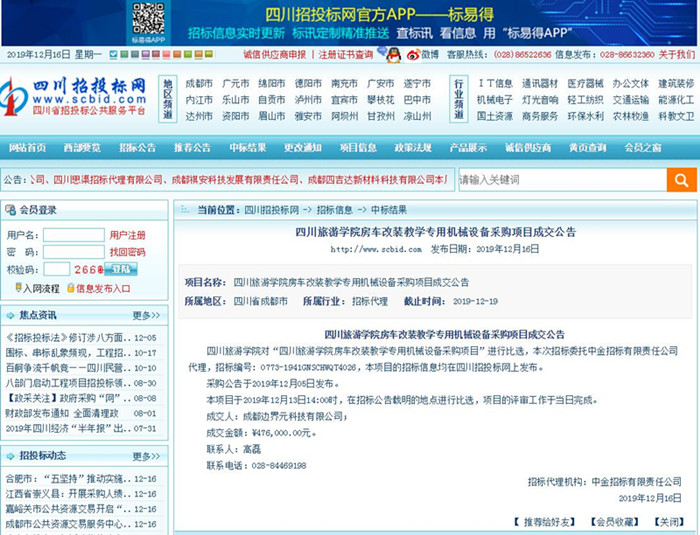Open the 政策法规 nav item
The image size is (700, 535).
tap(413, 148)
